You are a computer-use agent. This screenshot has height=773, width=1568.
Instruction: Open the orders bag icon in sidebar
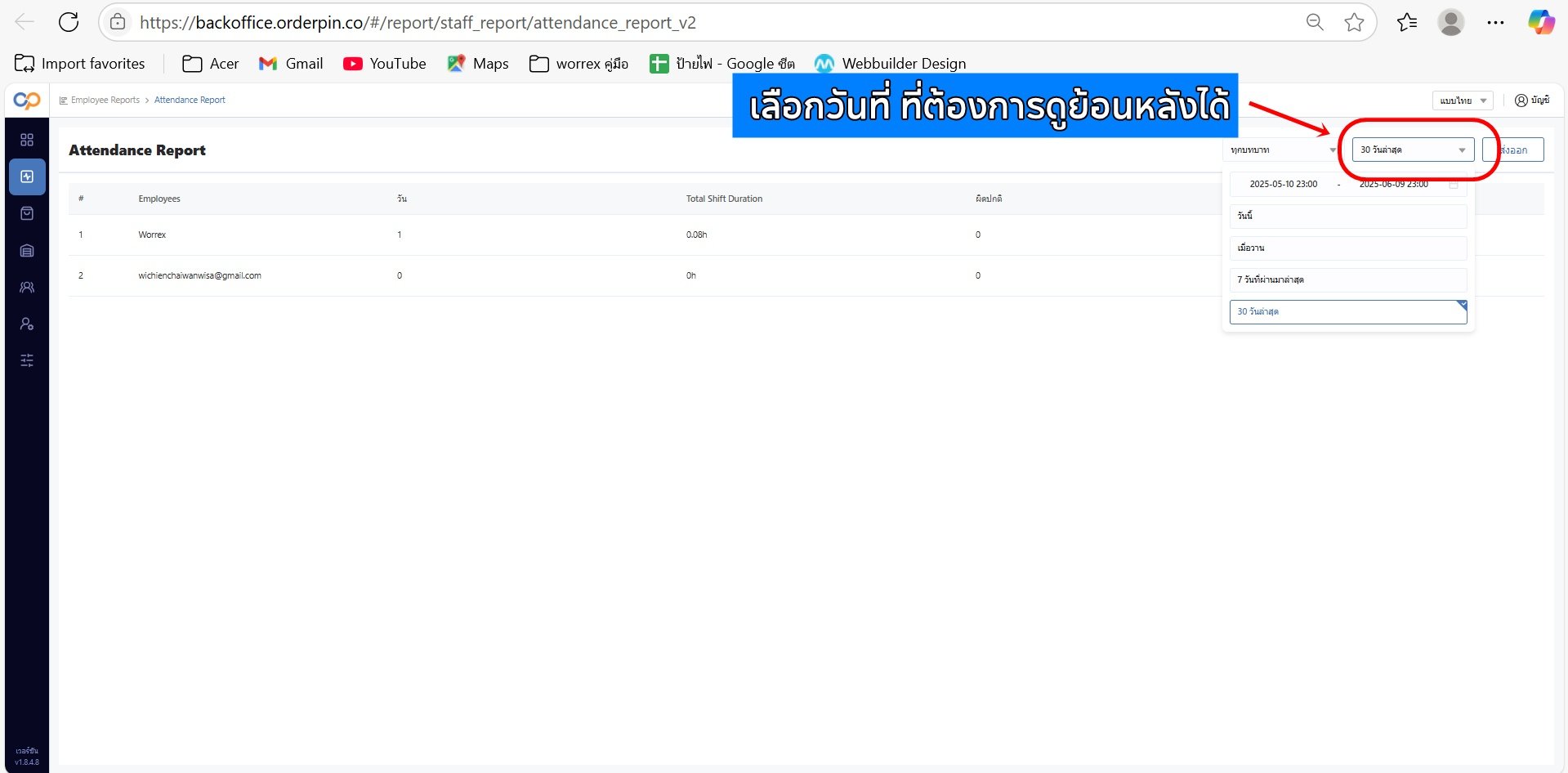click(27, 213)
